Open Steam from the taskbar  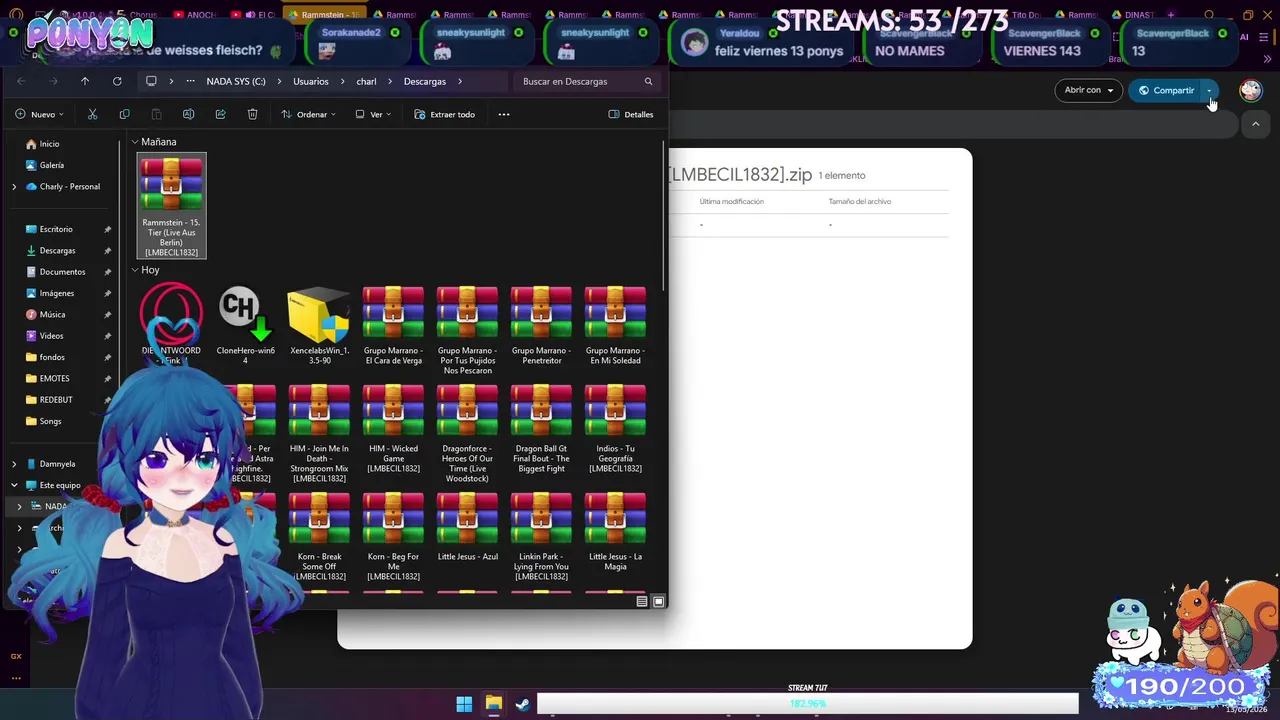pos(522,704)
